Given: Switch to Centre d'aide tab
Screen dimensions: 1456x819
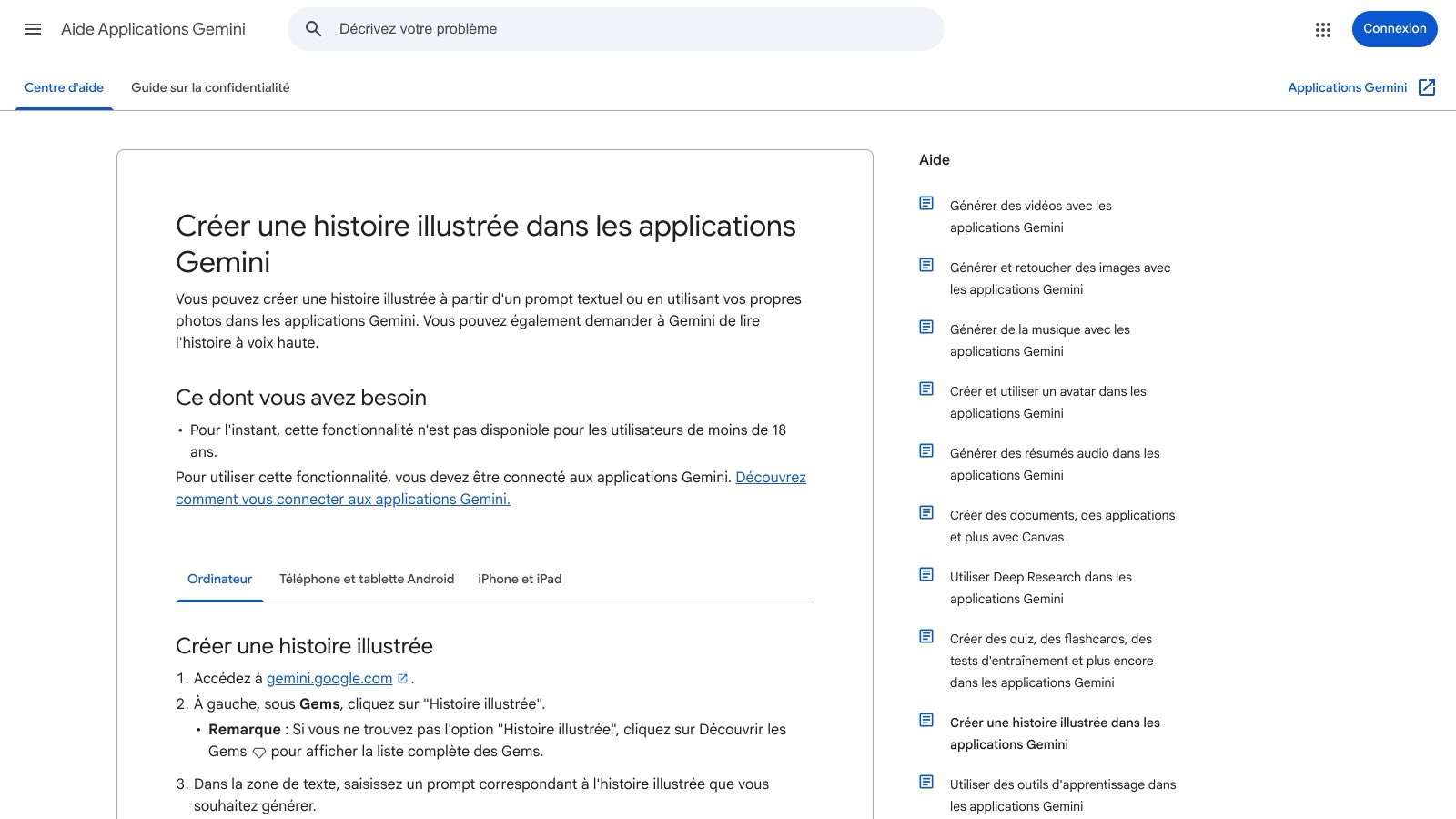Looking at the screenshot, I should point(64,87).
